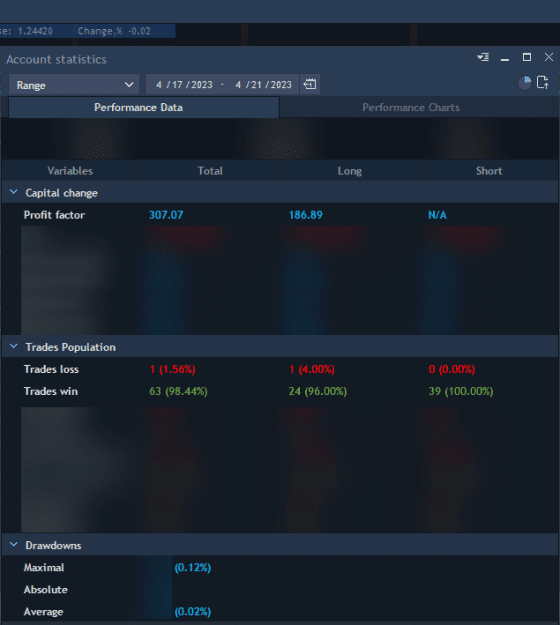This screenshot has height=625, width=560.
Task: Switch to the Performance Data tab
Action: click(x=143, y=108)
